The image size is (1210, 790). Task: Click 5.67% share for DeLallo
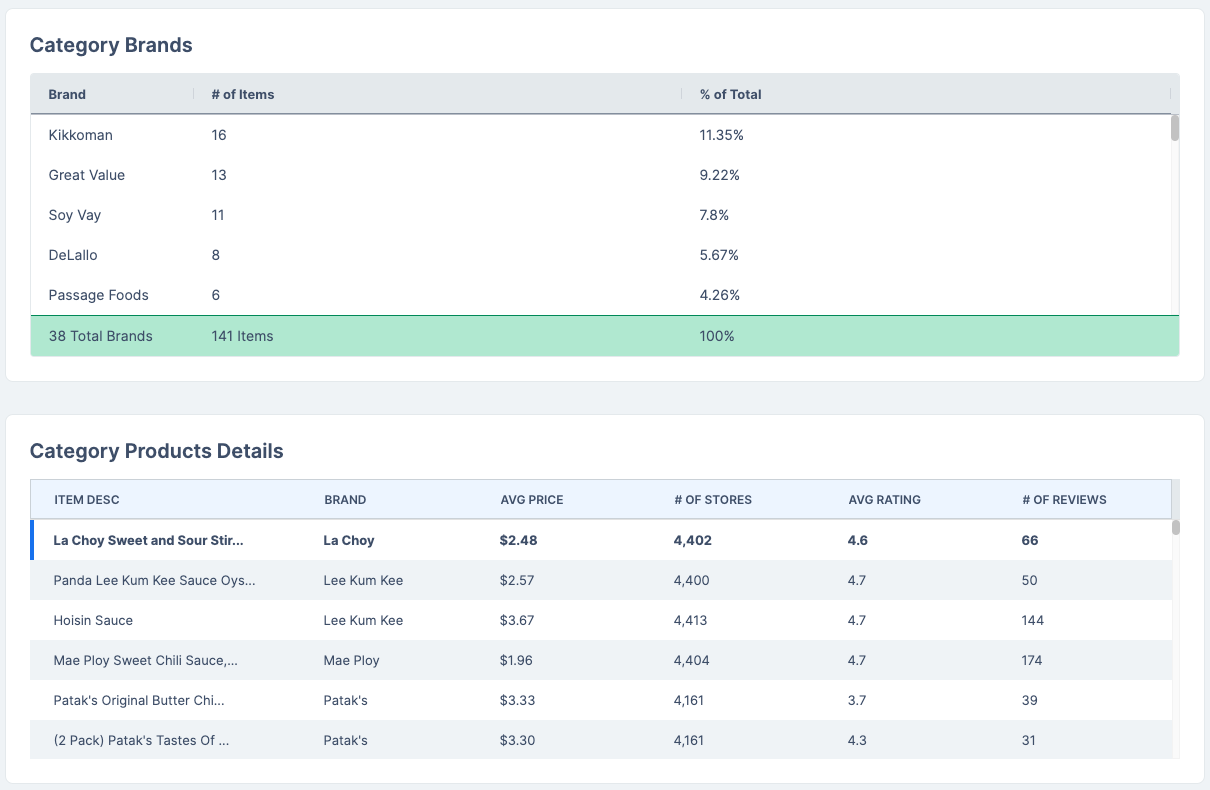pyautogui.click(x=719, y=255)
